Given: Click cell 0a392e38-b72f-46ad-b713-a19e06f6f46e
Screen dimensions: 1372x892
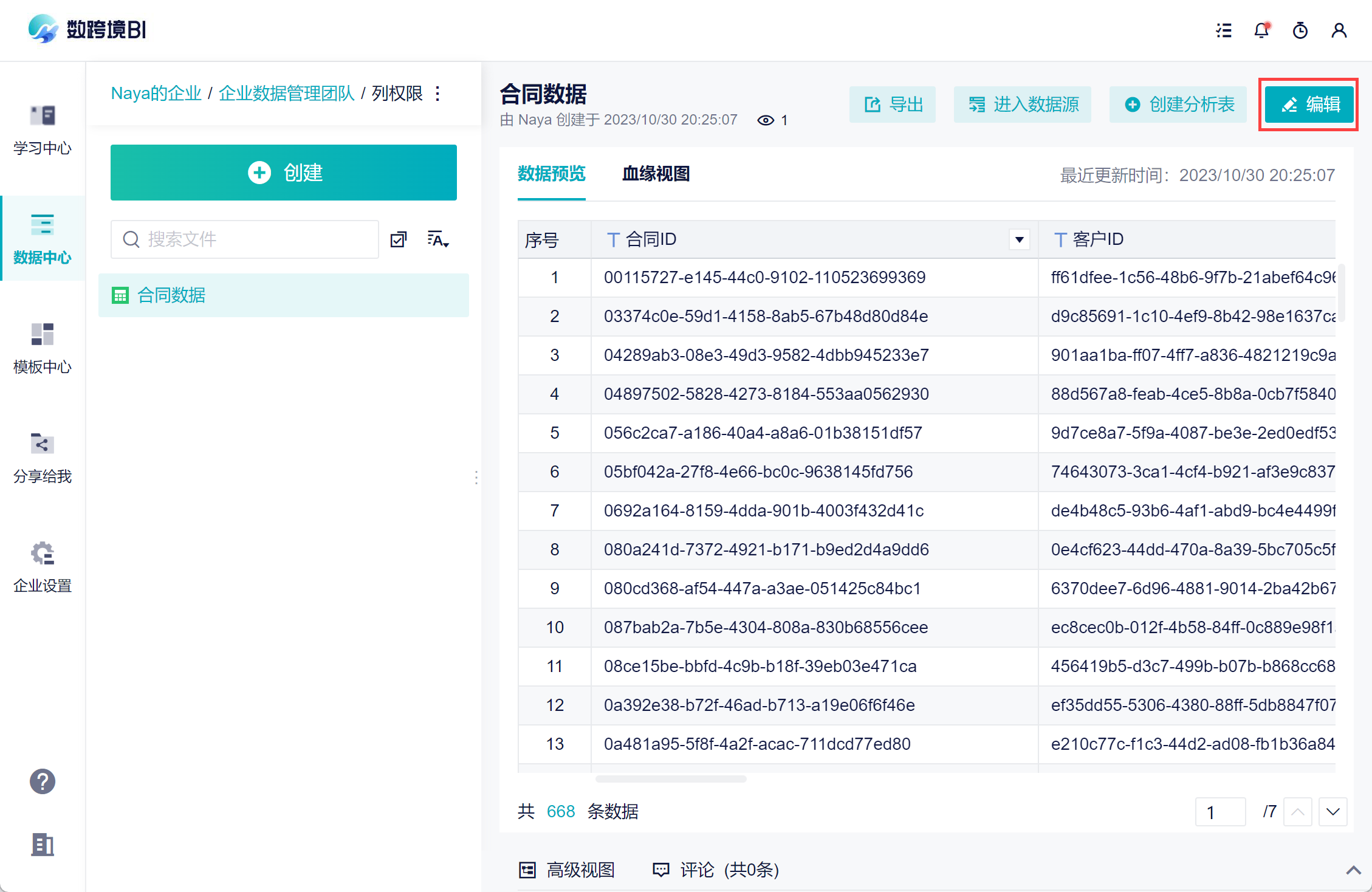Looking at the screenshot, I should (x=815, y=705).
